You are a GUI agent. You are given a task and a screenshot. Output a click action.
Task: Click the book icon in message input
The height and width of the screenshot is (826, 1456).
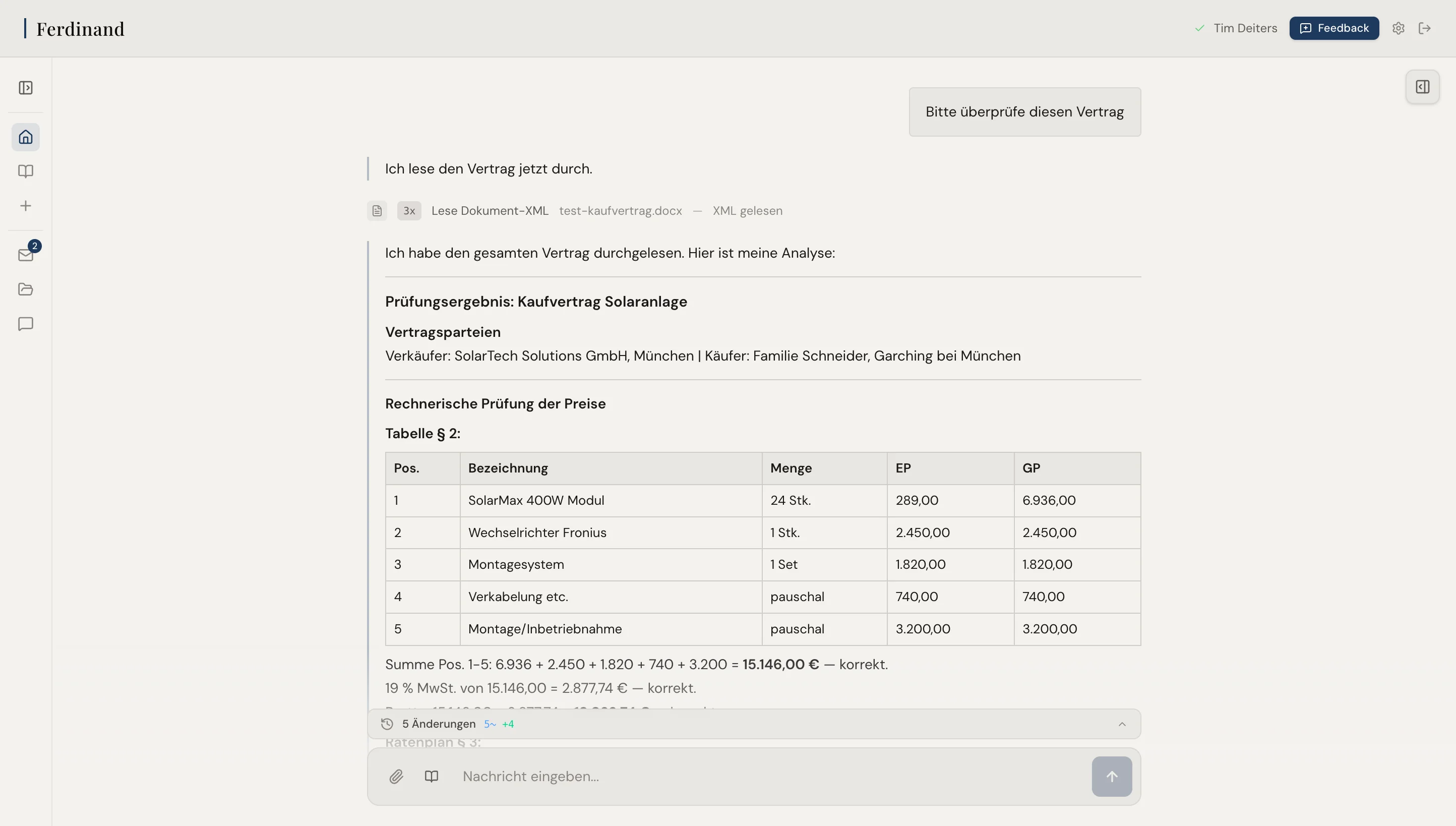[x=432, y=776]
